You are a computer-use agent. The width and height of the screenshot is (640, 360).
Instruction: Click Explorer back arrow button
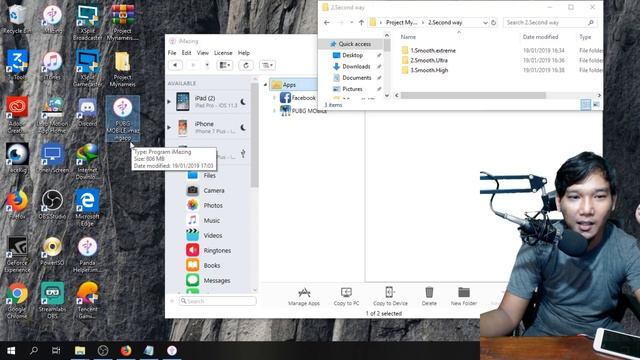tap(327, 23)
